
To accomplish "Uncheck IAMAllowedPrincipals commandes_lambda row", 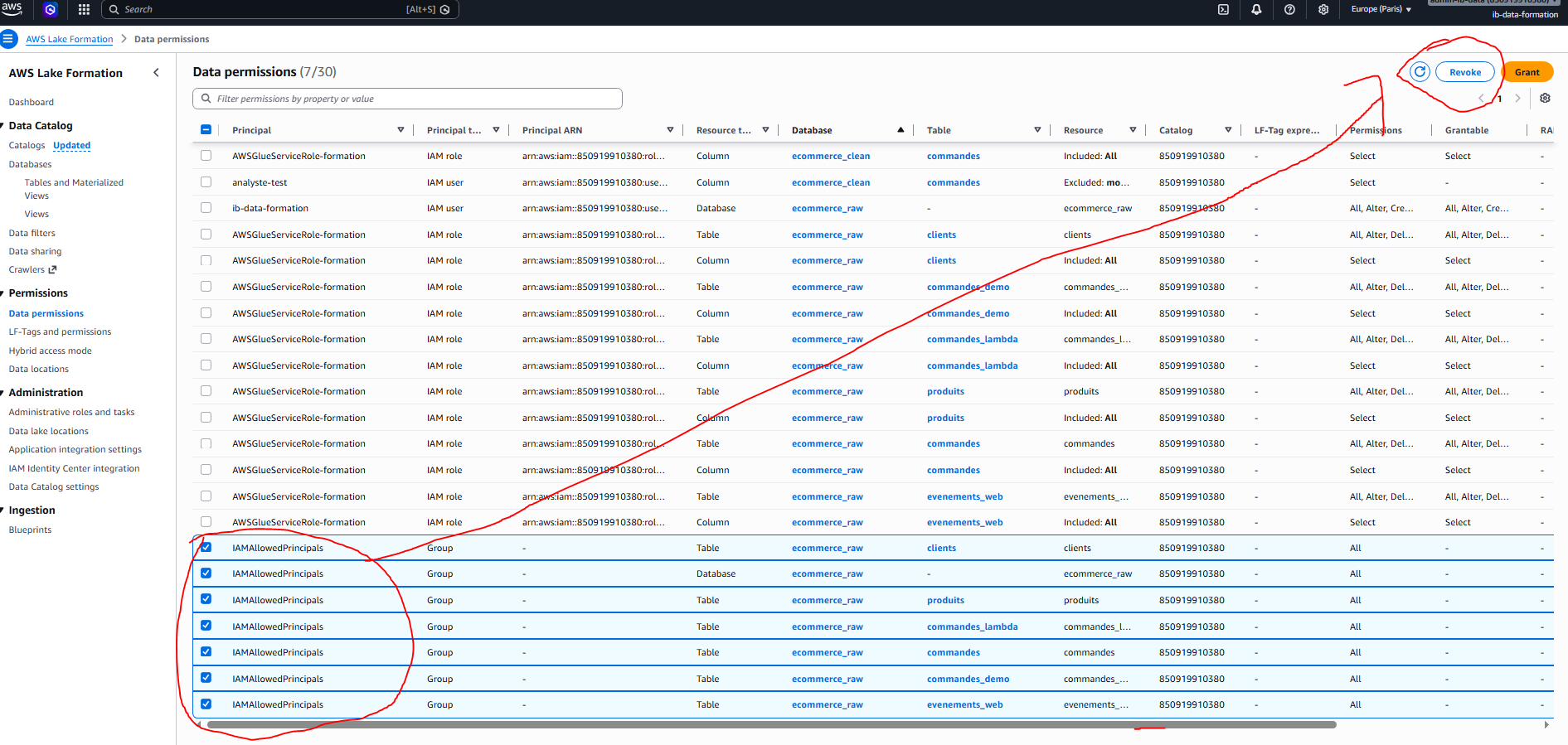I will (206, 626).
